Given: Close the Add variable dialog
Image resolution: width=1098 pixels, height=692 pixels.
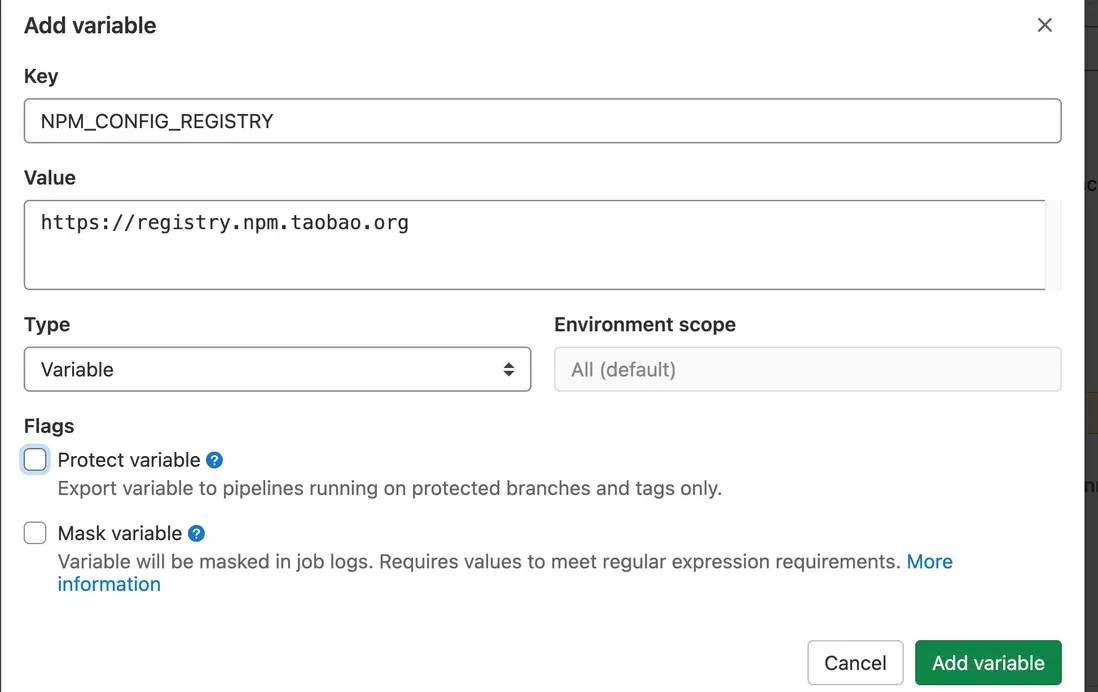Looking at the screenshot, I should (x=1045, y=25).
